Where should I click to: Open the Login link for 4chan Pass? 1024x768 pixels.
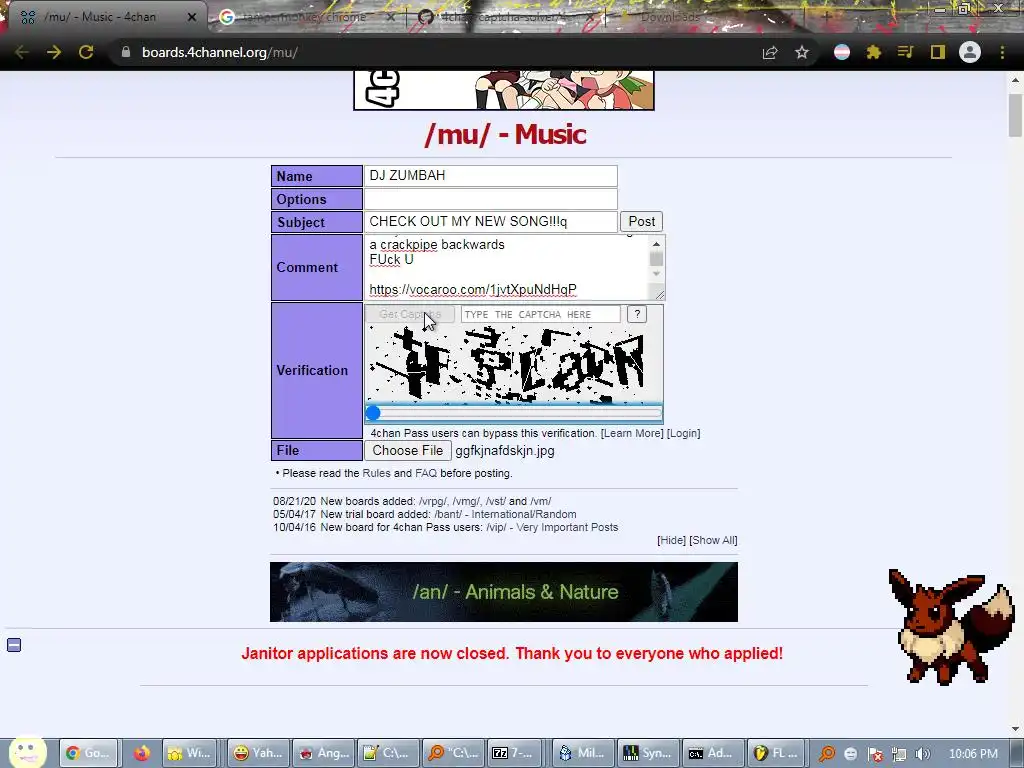[683, 433]
